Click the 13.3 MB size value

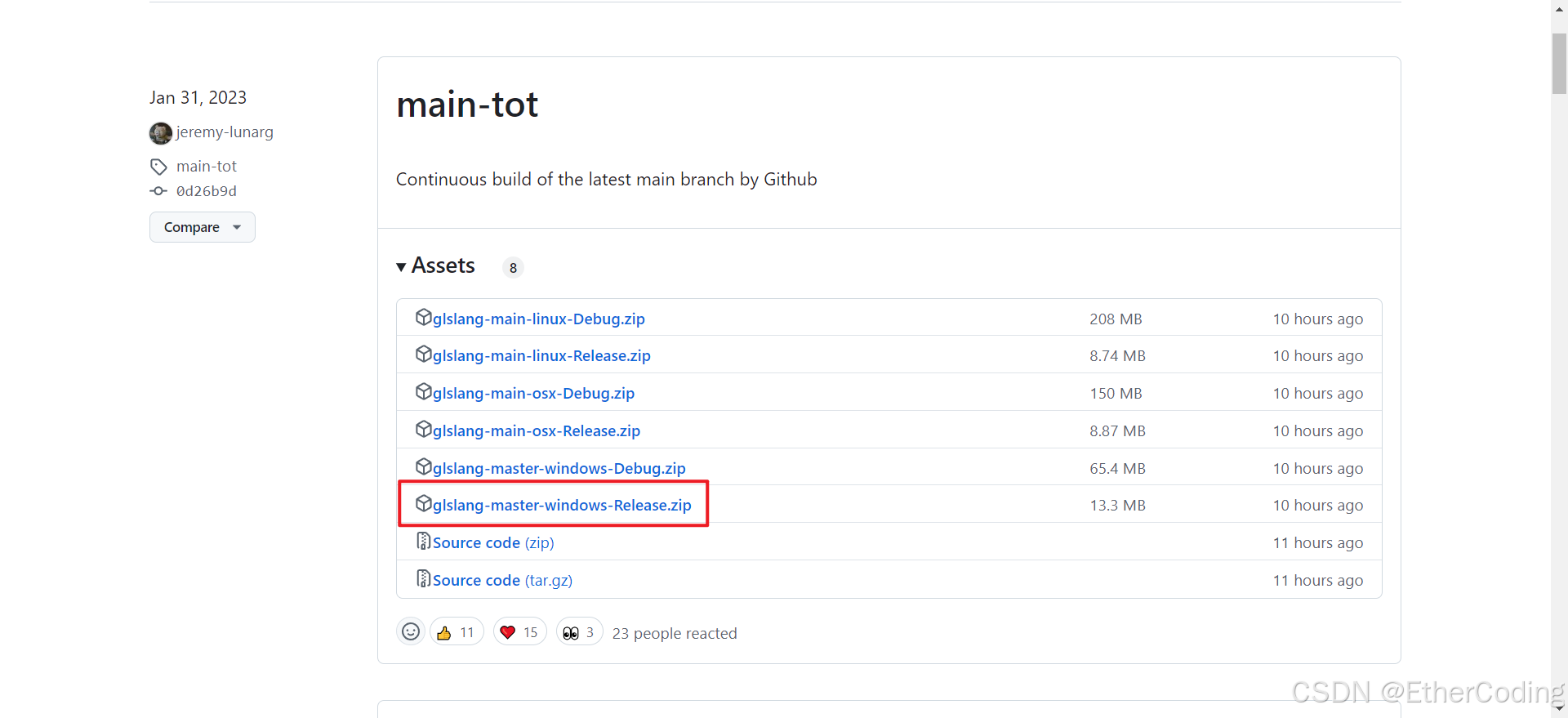coord(1117,506)
